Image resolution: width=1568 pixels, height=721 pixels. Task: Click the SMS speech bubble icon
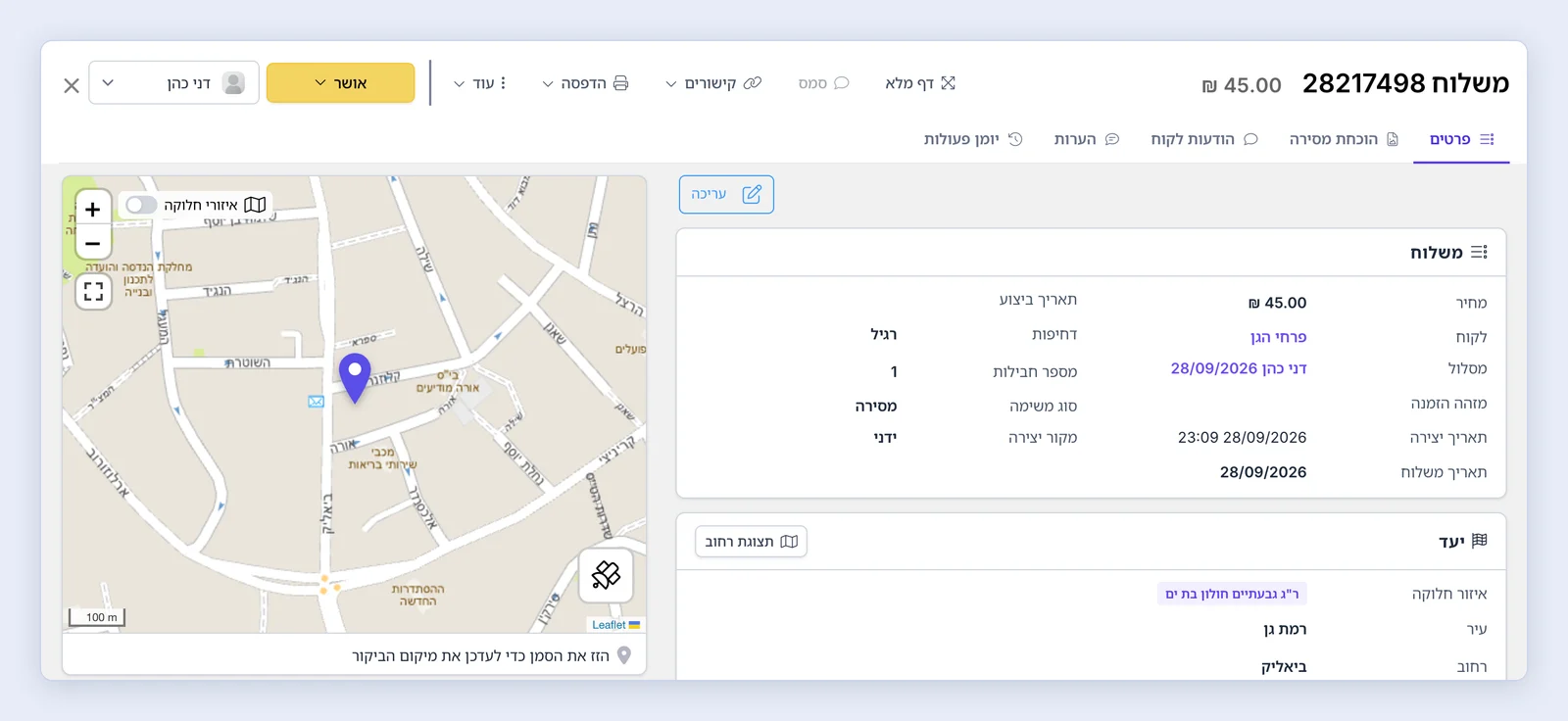(841, 83)
